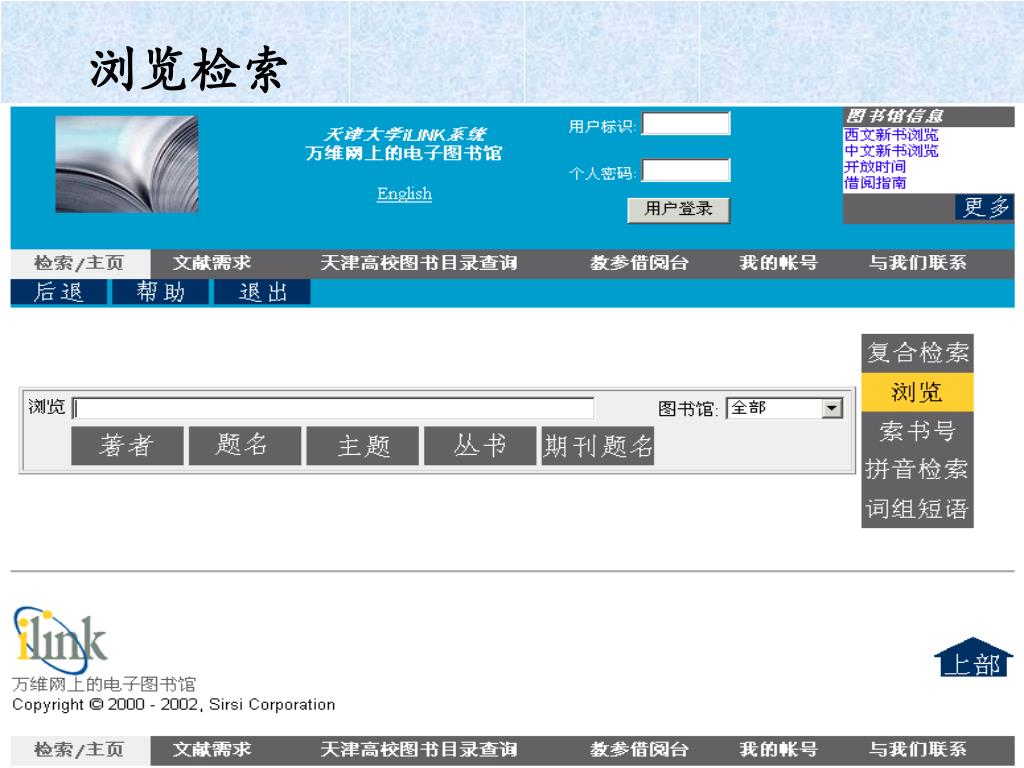Screen dimensions: 1024x768
Task: Switch to 索书号 side menu item
Action: click(x=918, y=431)
